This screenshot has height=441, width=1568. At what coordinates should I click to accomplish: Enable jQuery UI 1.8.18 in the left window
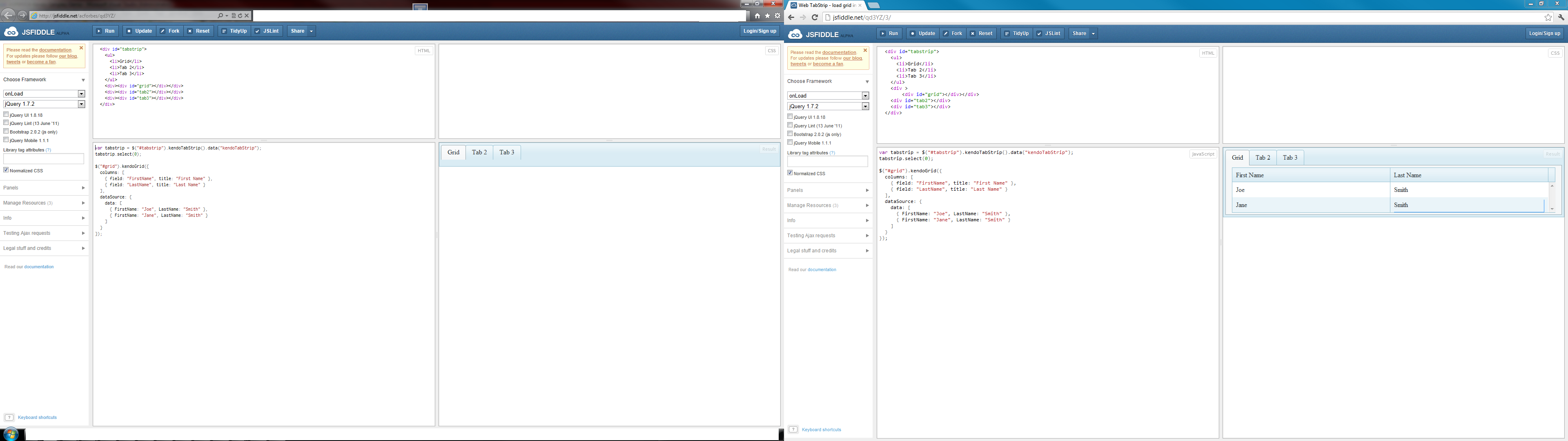coord(6,114)
